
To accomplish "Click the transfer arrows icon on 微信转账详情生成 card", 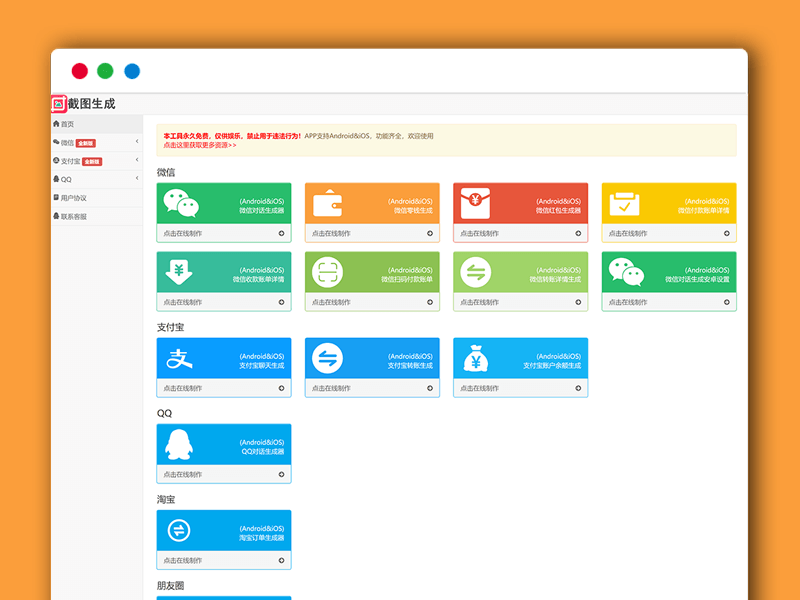I will tap(476, 272).
